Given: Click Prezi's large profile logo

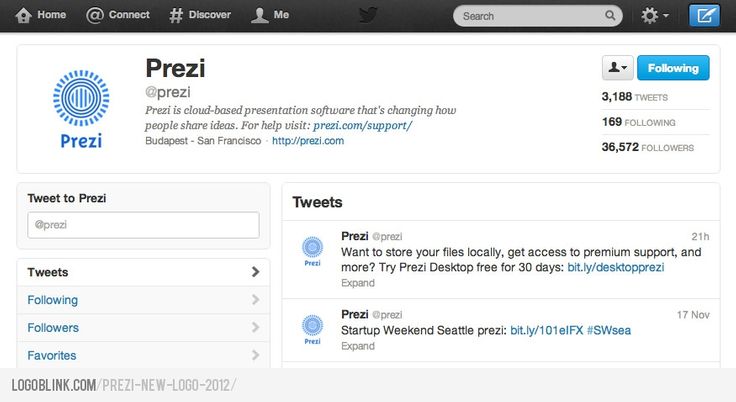Looking at the screenshot, I should 81,109.
